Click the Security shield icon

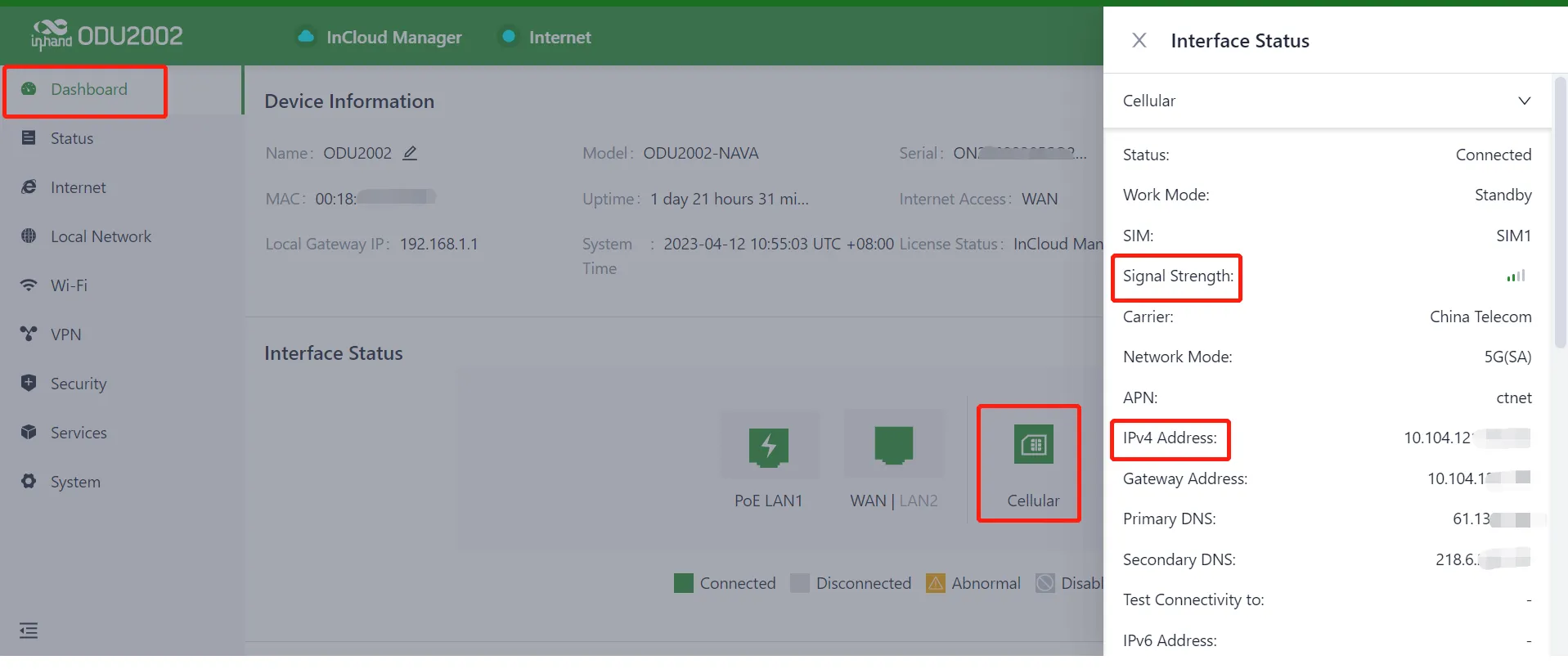[29, 383]
